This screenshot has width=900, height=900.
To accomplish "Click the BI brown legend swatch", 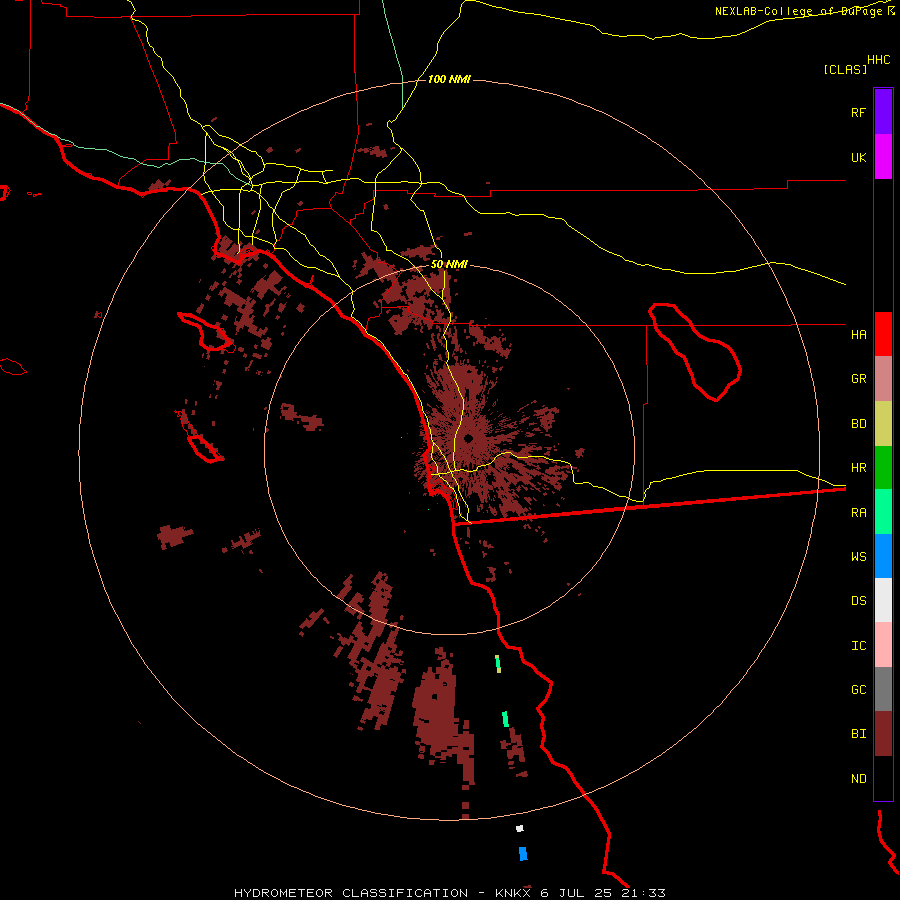I will point(883,734).
